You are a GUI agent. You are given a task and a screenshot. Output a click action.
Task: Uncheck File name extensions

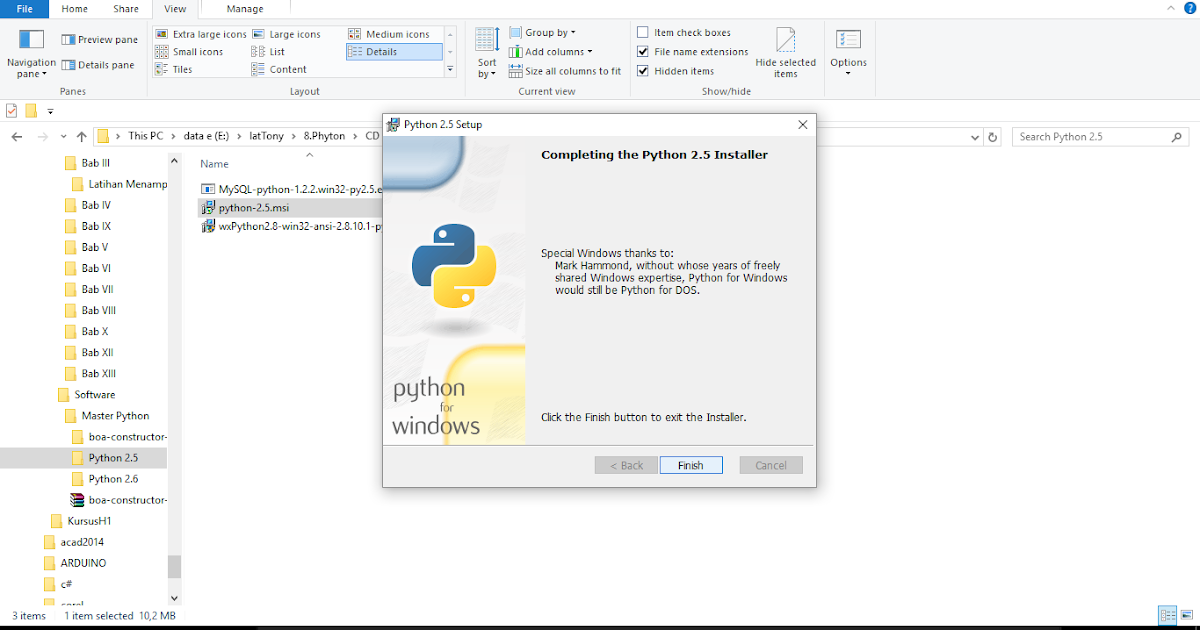tap(642, 51)
